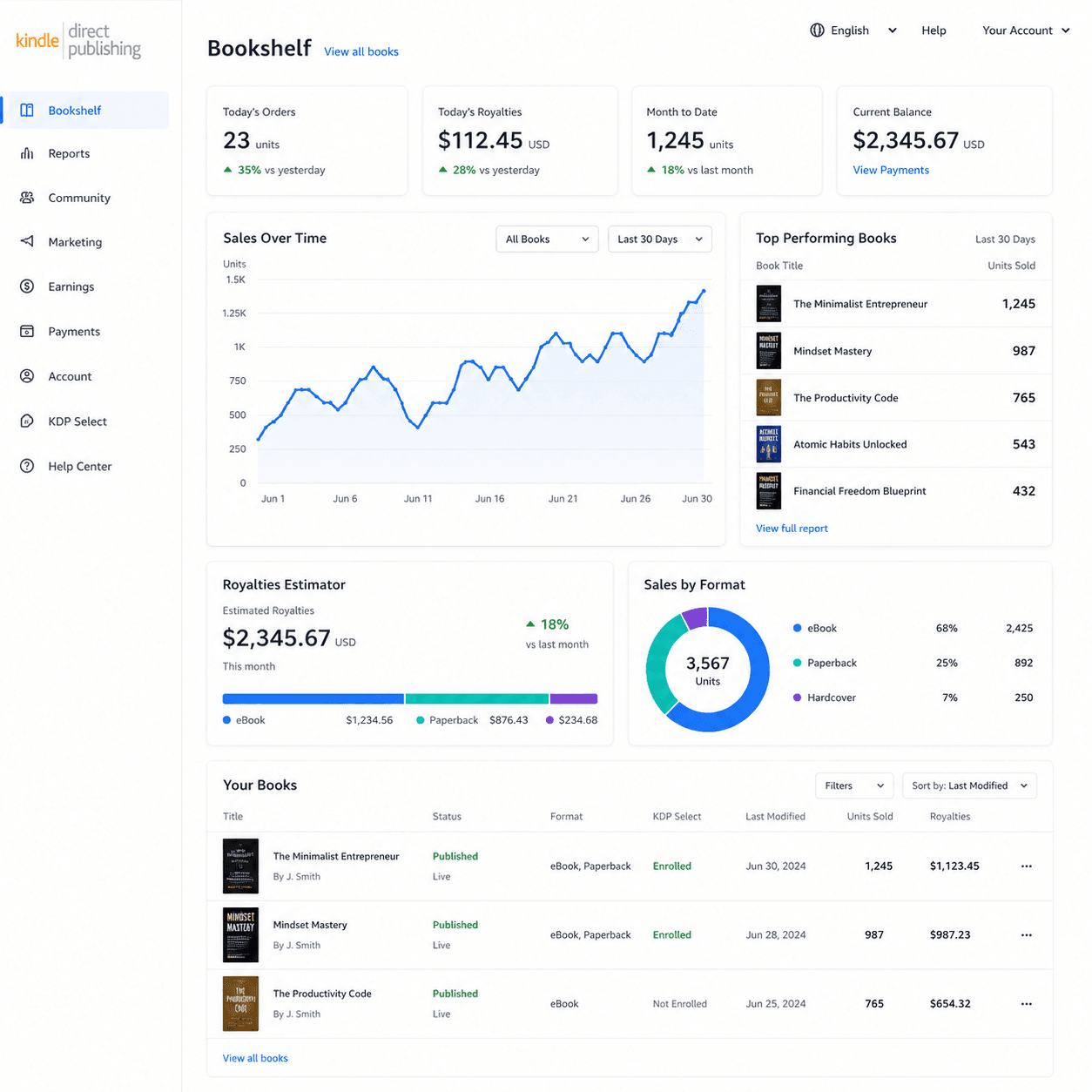
Task: Click the Units Sold column header in Your Books
Action: tap(870, 817)
